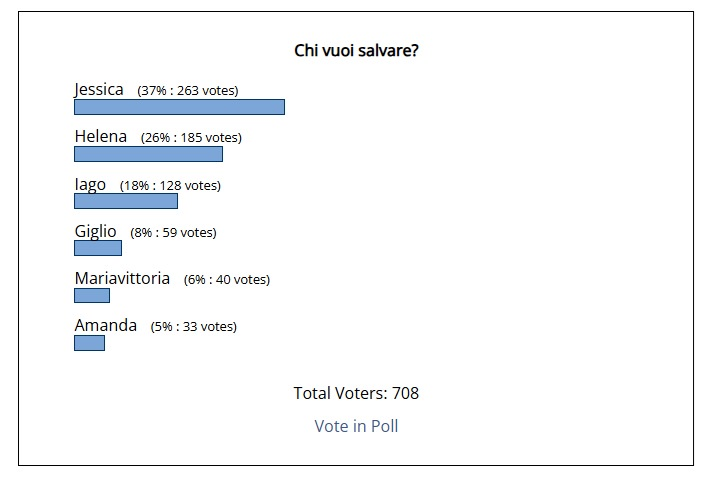The width and height of the screenshot is (712, 485).
Task: Click Jessica's blue result bar
Action: (x=179, y=107)
